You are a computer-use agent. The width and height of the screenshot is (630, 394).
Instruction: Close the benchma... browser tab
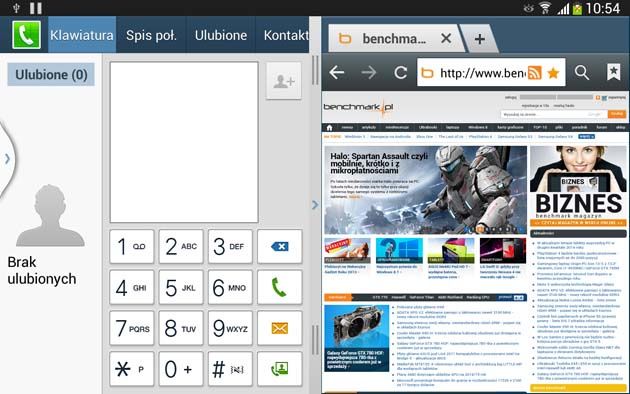click(446, 39)
